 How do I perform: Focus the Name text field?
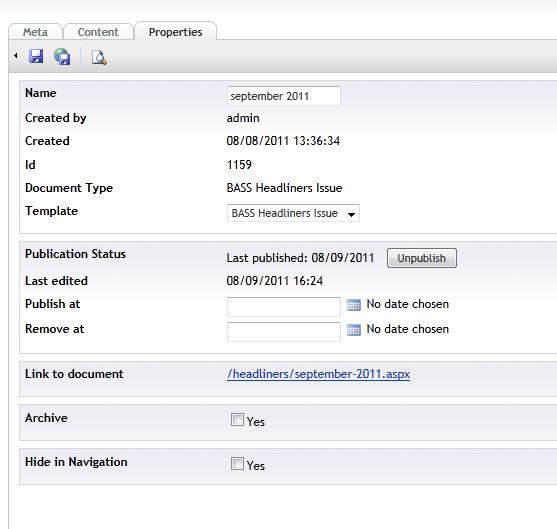[284, 96]
